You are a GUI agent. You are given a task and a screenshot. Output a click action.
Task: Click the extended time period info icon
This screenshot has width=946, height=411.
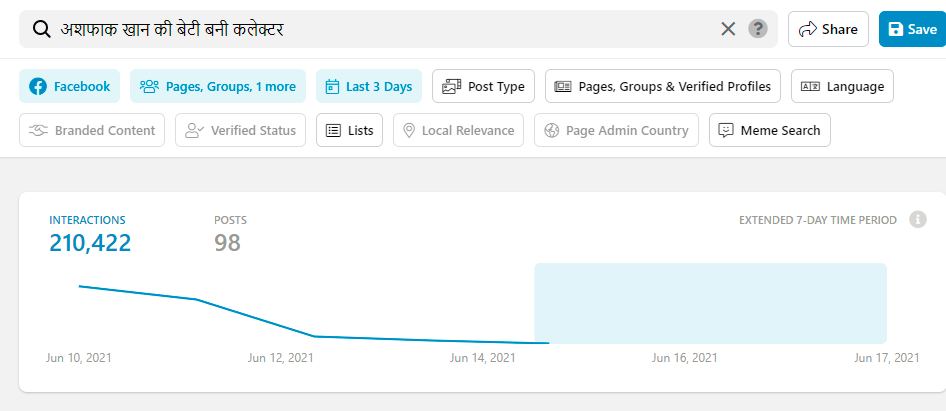917,220
